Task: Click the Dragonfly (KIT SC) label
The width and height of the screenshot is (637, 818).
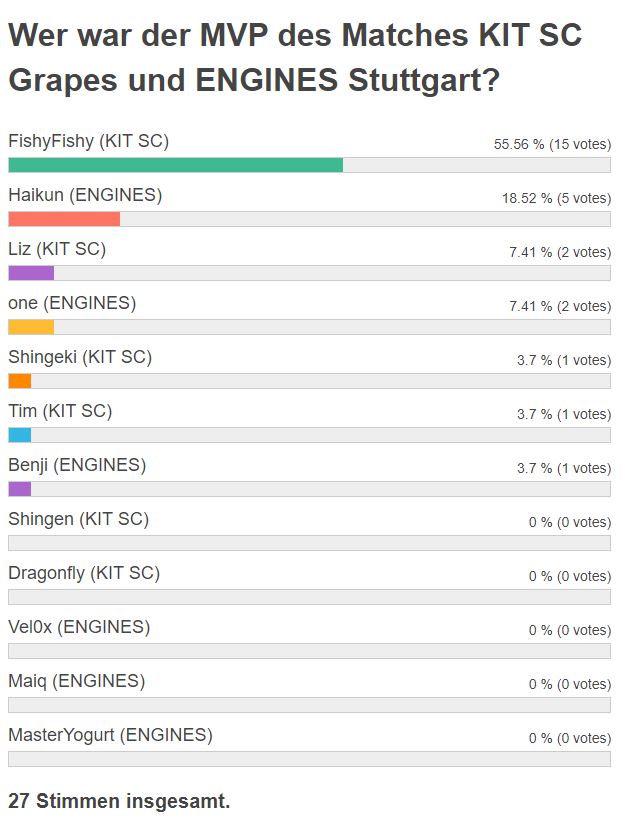Action: 84,573
